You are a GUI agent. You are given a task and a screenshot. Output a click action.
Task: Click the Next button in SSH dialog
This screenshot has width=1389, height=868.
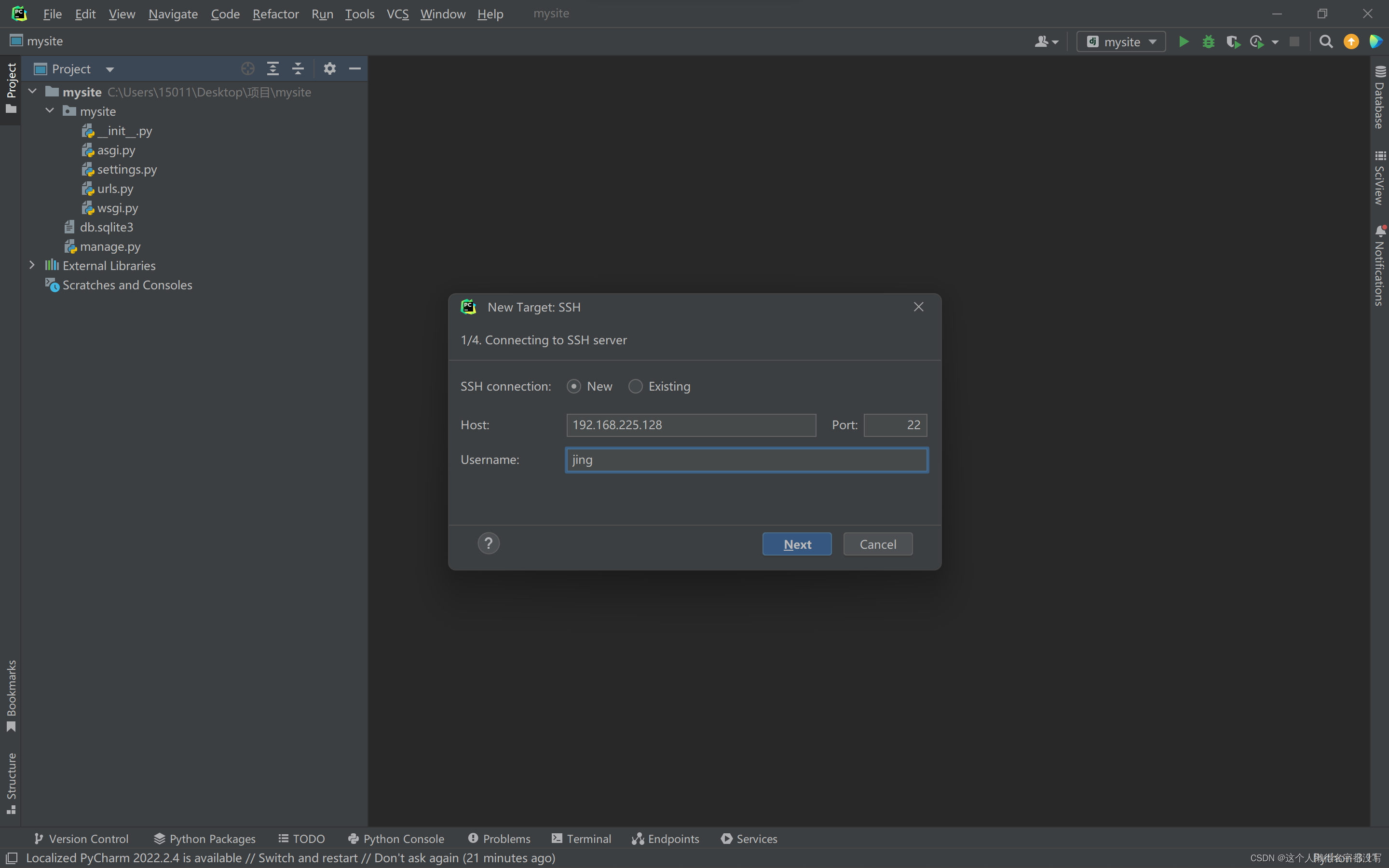tap(797, 543)
